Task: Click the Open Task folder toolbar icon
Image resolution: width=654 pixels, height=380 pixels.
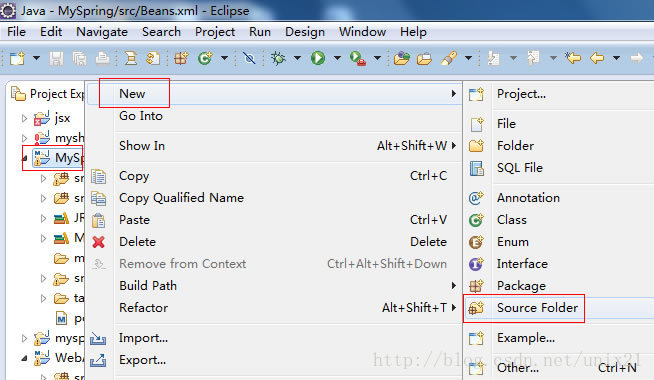Action: [425, 59]
